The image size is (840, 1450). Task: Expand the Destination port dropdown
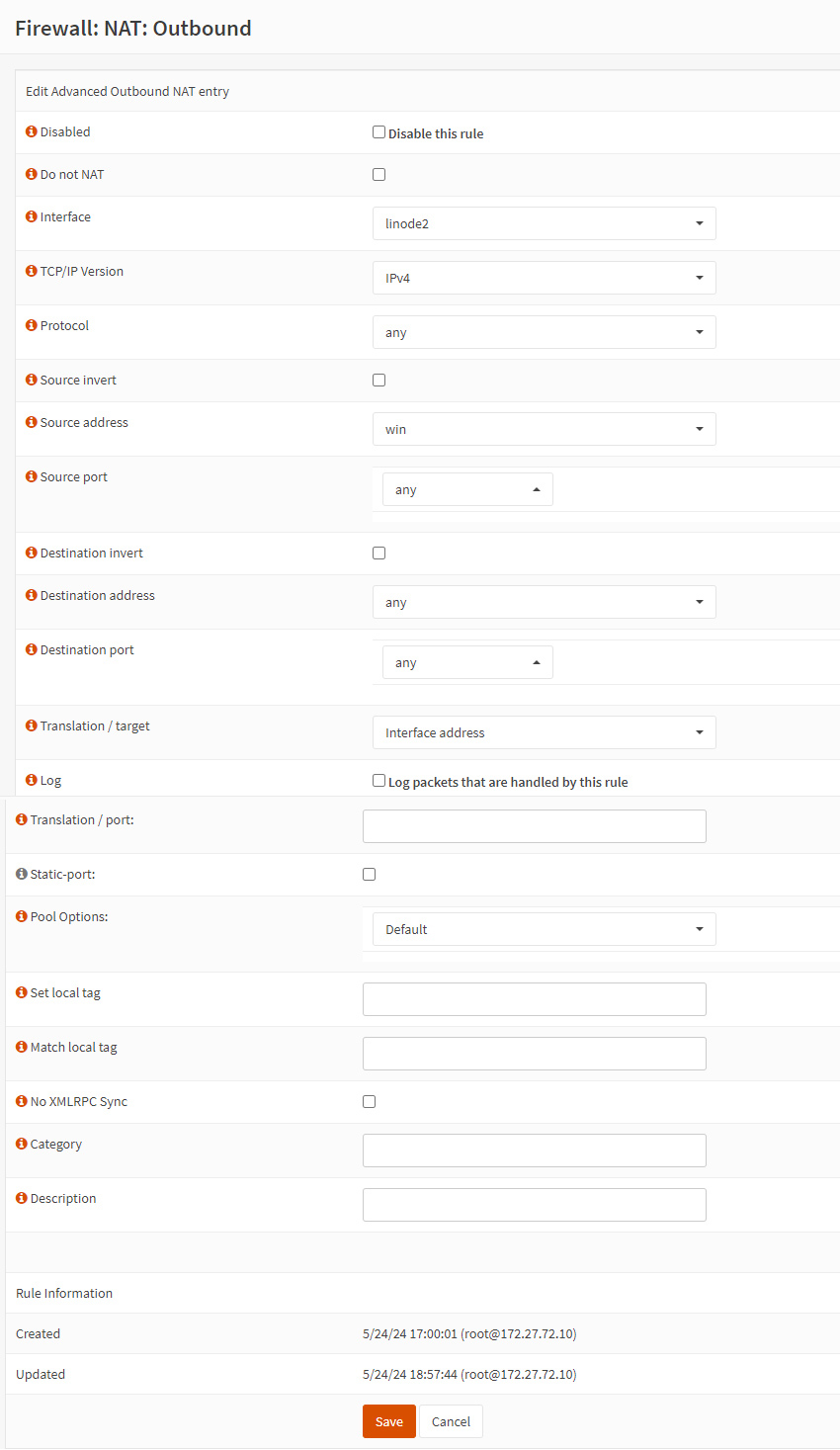coord(467,662)
